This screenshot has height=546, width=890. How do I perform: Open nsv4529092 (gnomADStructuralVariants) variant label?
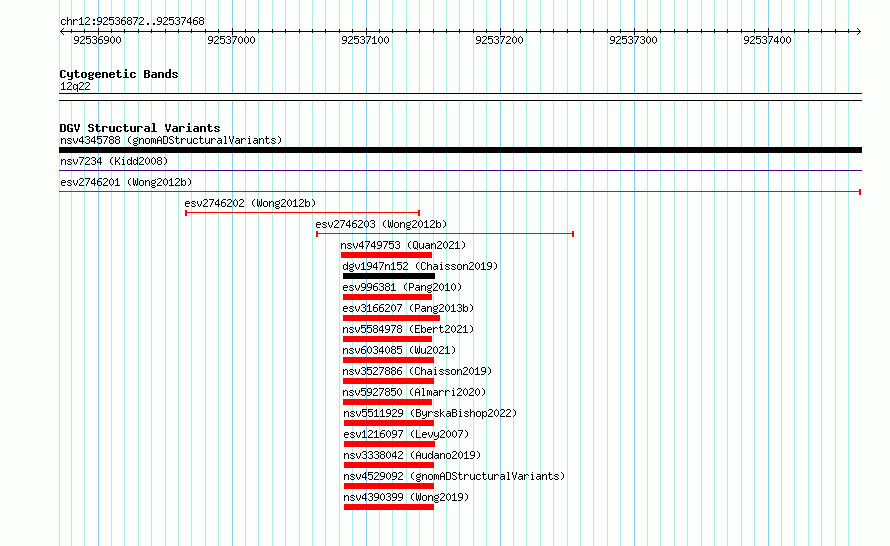coord(454,476)
